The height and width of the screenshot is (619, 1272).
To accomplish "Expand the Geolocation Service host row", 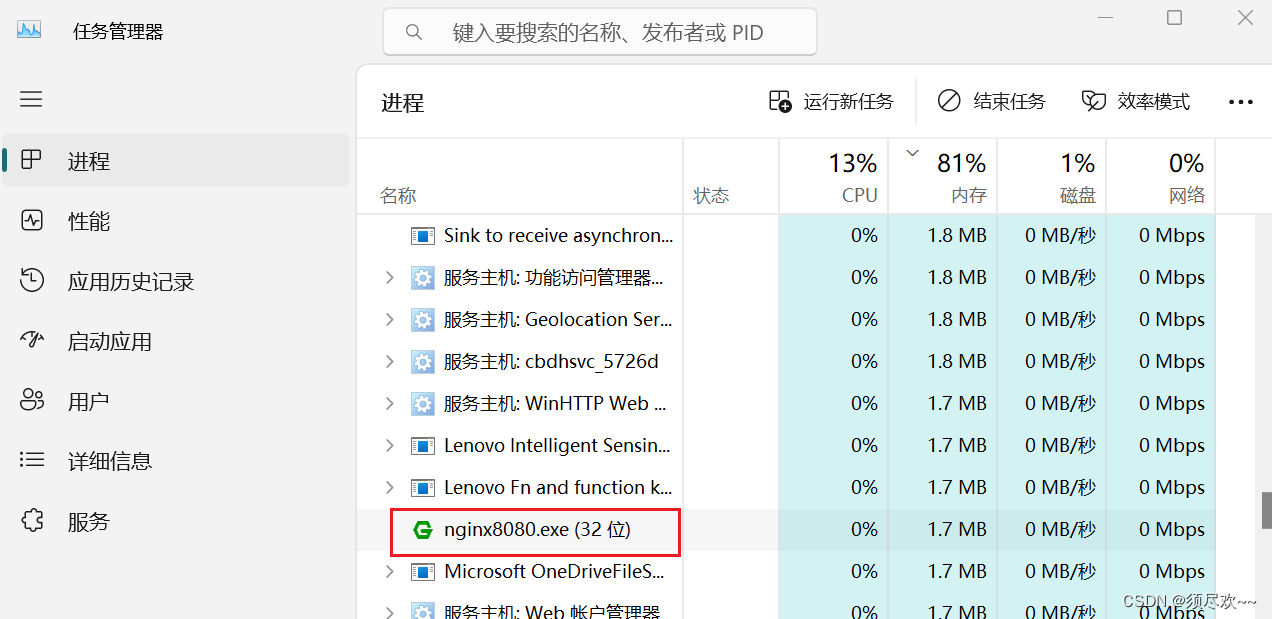I will coord(390,319).
